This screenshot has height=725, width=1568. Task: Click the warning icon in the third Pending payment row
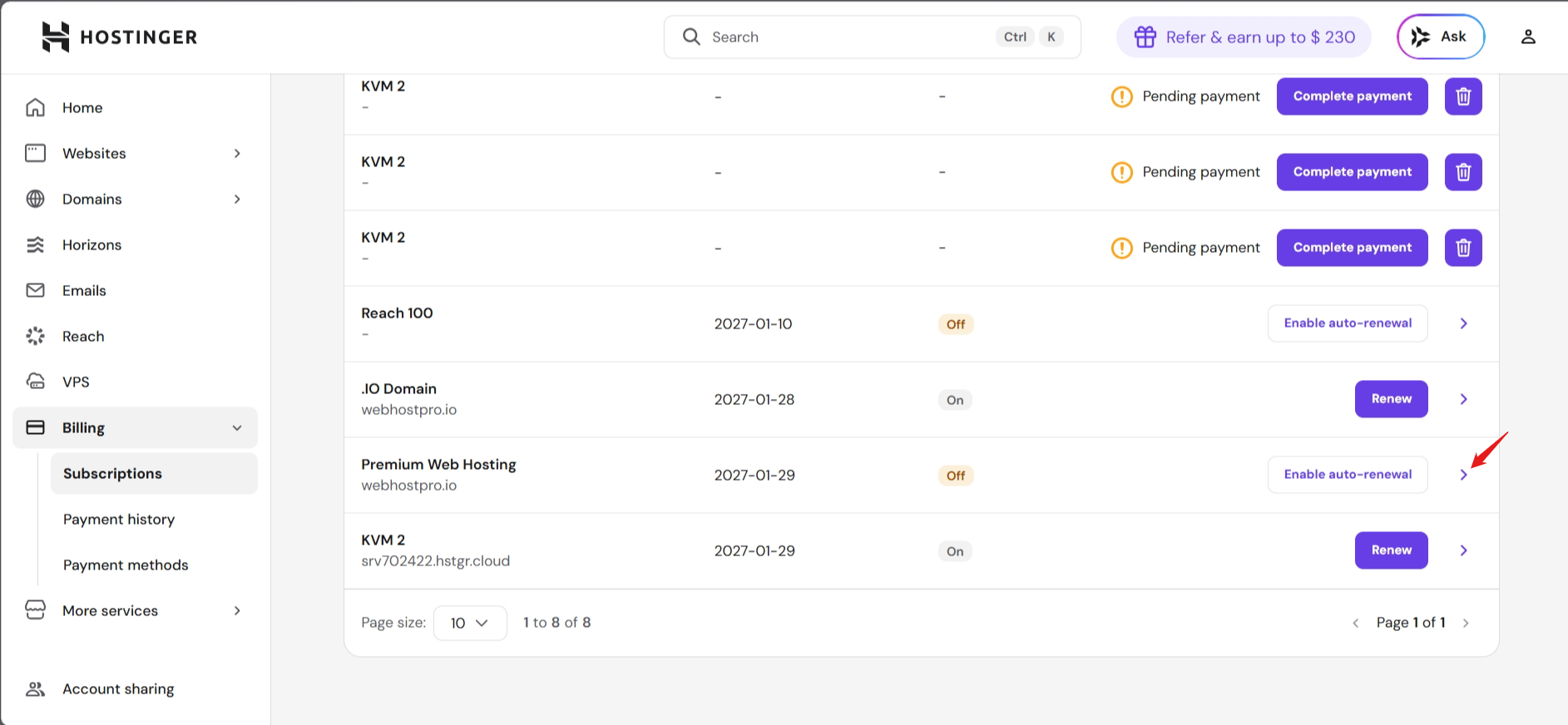pos(1122,248)
